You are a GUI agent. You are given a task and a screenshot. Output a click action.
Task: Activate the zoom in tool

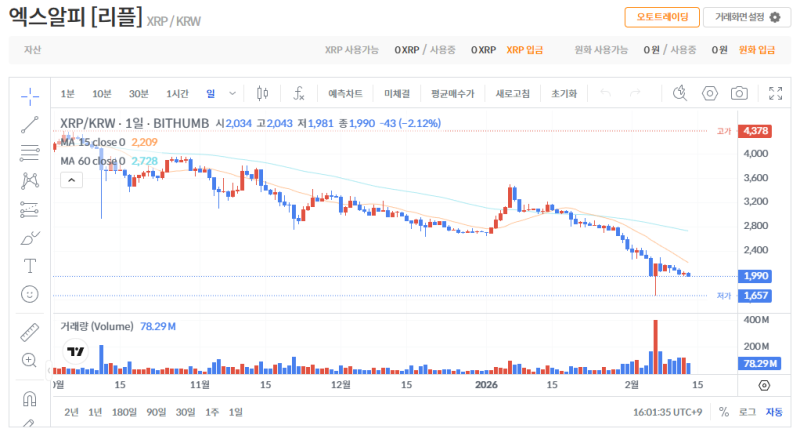[x=29, y=361]
